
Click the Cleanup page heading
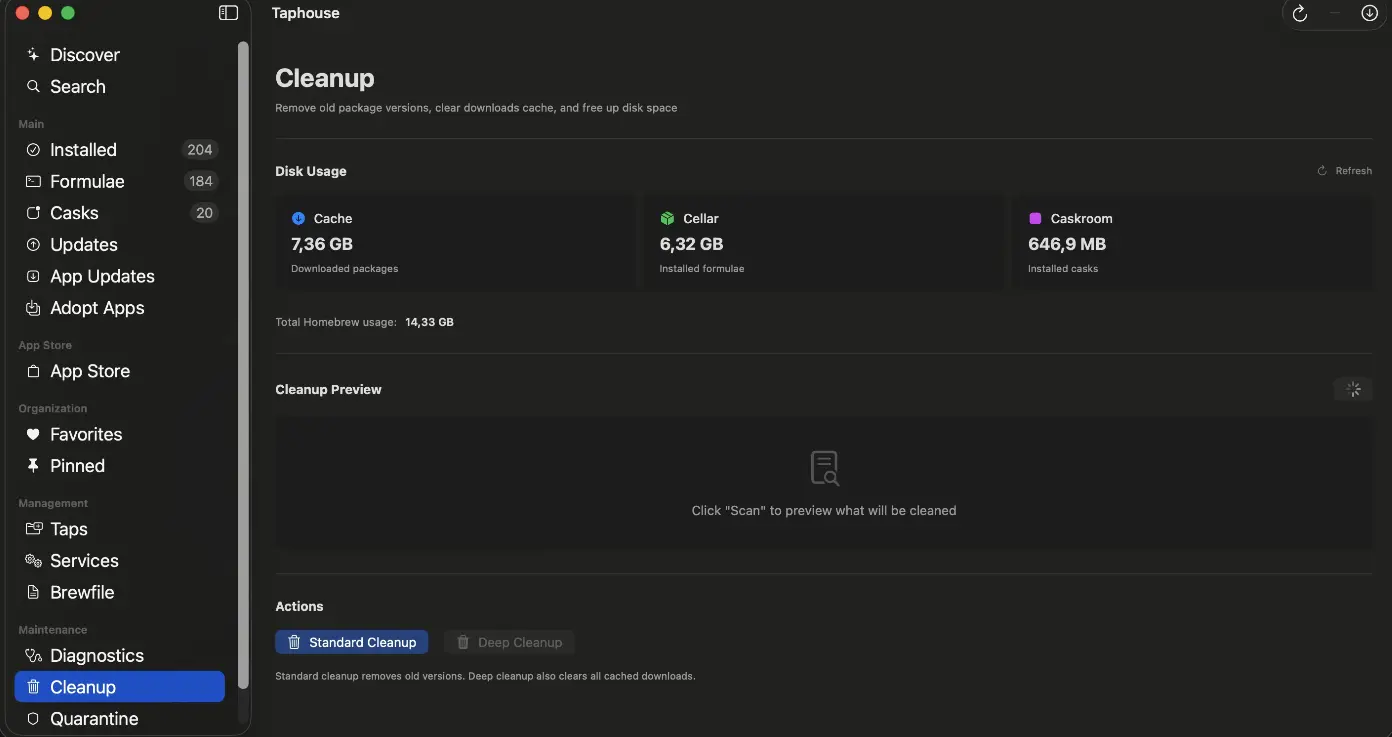click(x=325, y=78)
